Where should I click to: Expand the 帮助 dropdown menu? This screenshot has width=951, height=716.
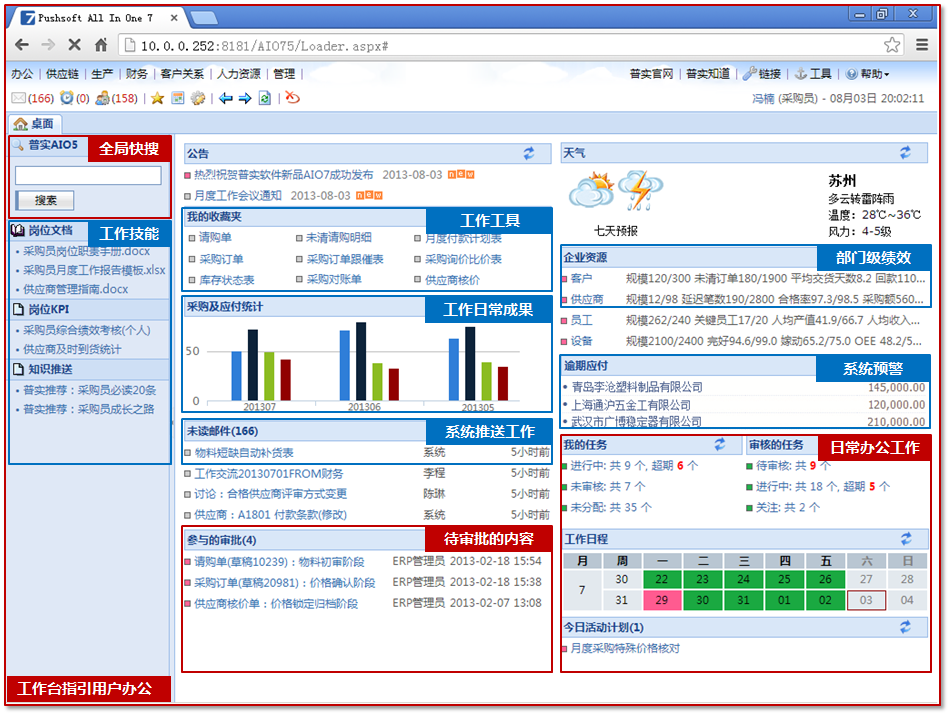(x=868, y=74)
